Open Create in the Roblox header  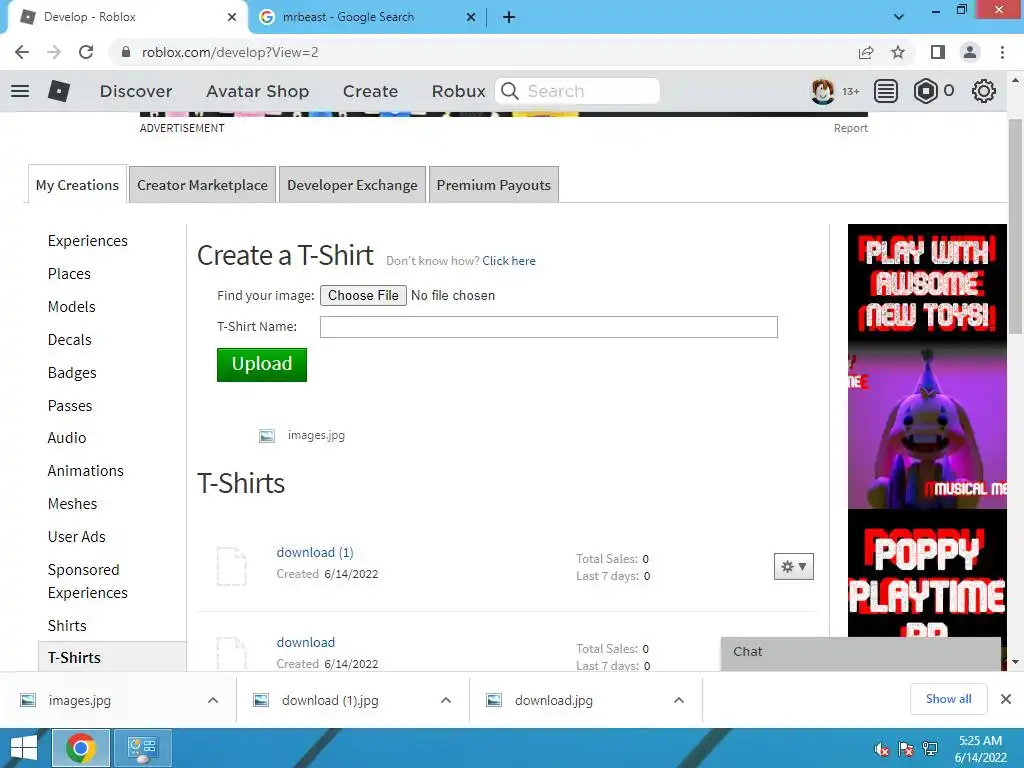click(370, 91)
